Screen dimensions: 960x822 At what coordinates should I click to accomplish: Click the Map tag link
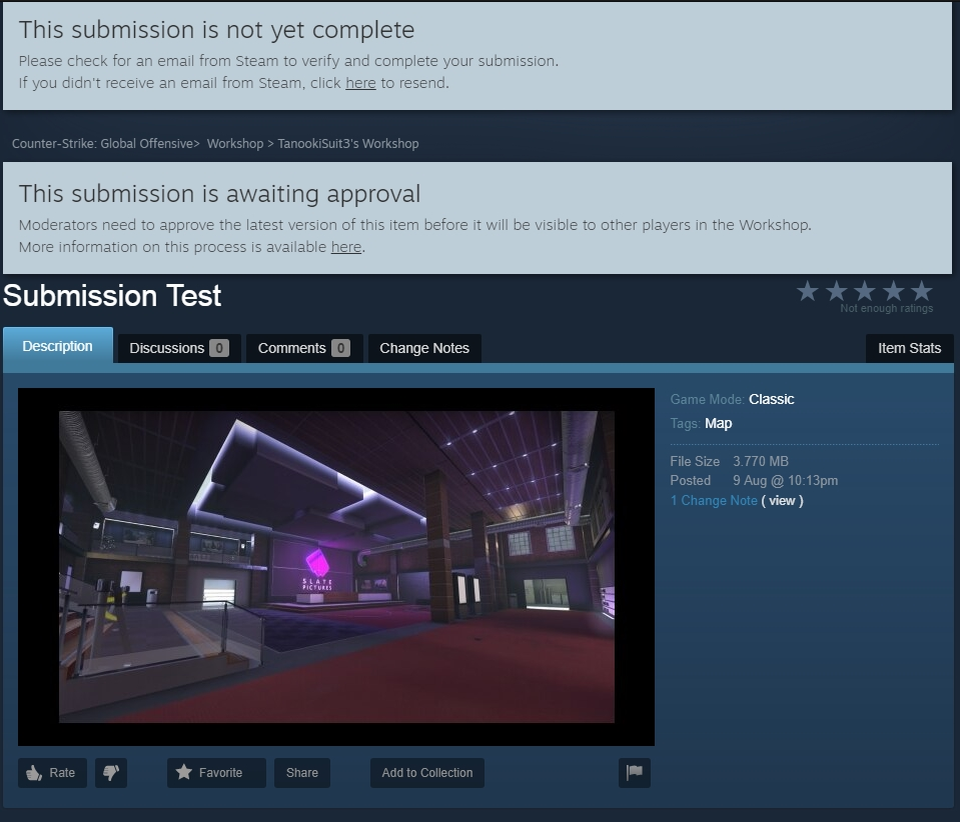pos(718,424)
